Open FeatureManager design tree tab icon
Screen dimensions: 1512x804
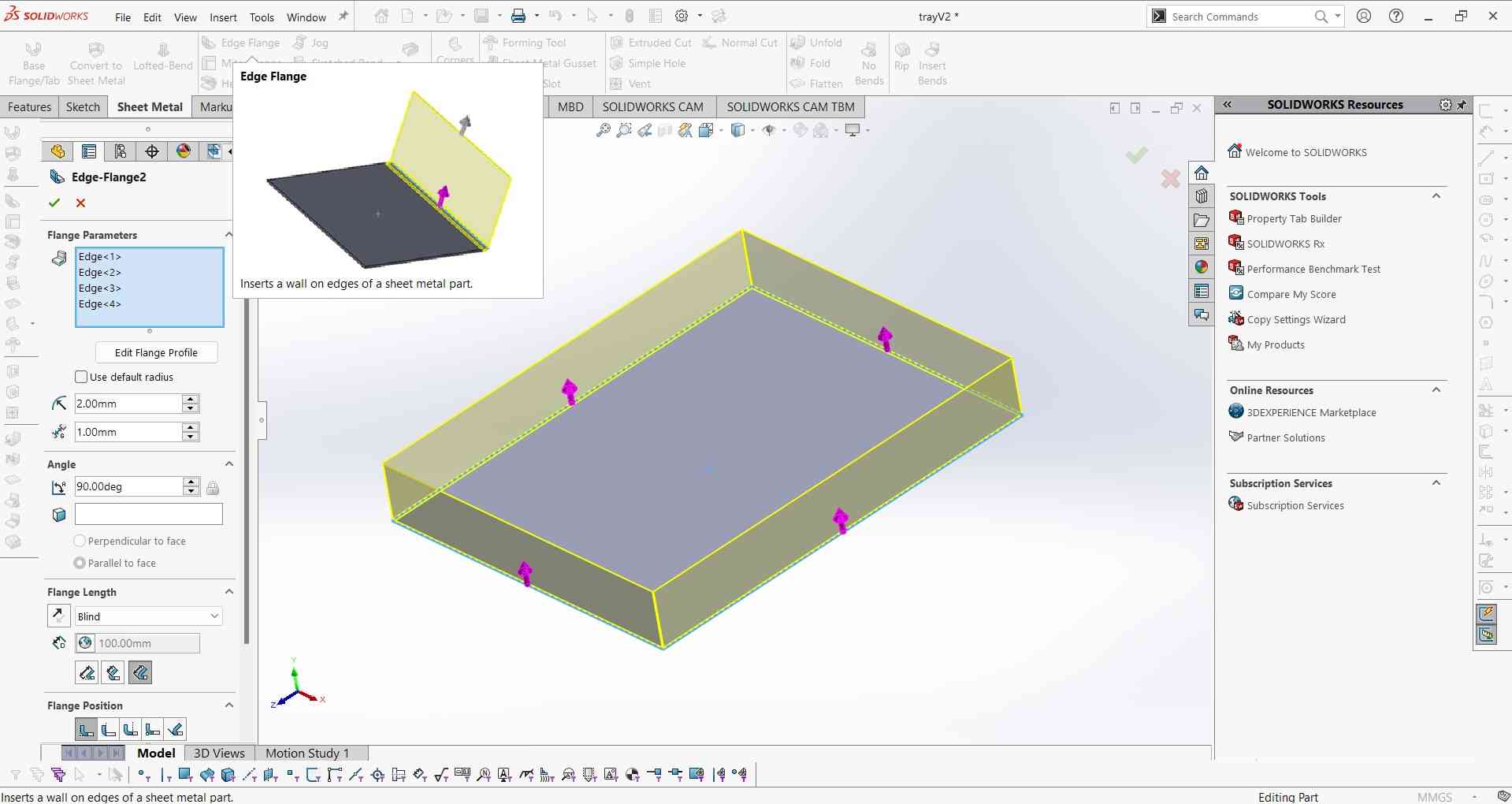click(x=58, y=151)
